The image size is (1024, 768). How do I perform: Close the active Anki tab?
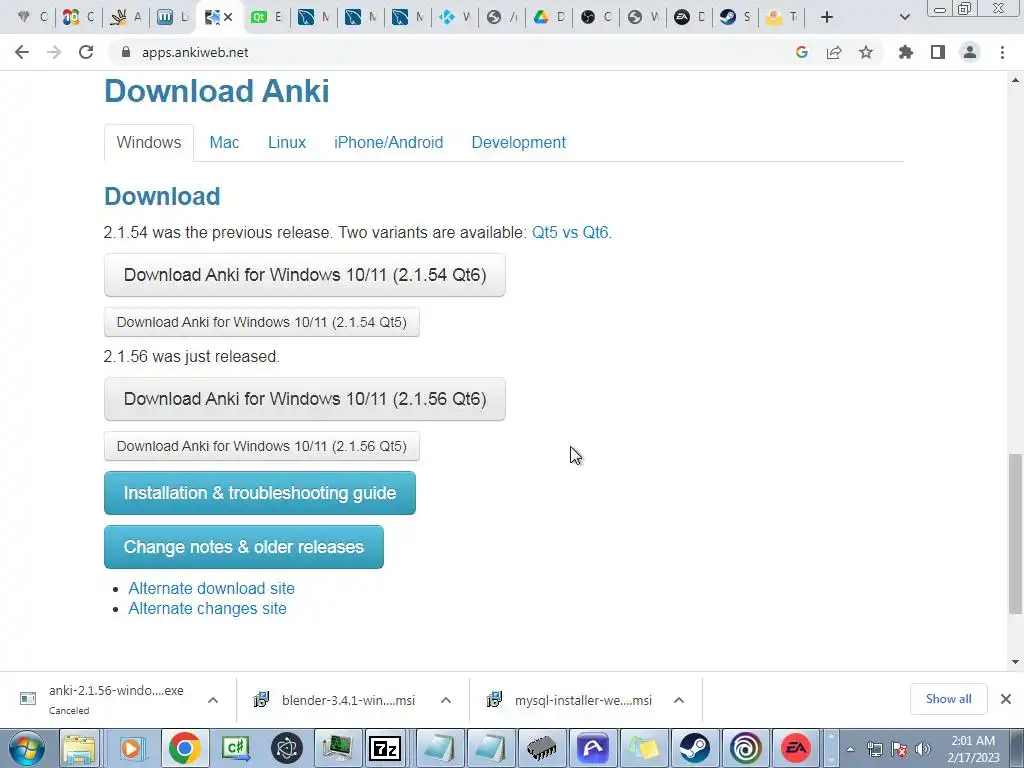point(228,17)
